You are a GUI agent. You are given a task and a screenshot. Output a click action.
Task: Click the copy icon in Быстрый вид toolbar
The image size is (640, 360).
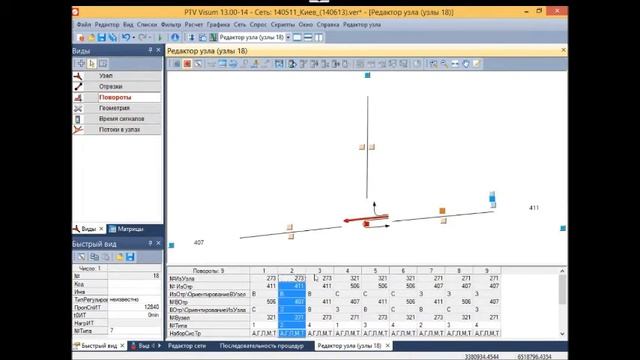(94, 257)
